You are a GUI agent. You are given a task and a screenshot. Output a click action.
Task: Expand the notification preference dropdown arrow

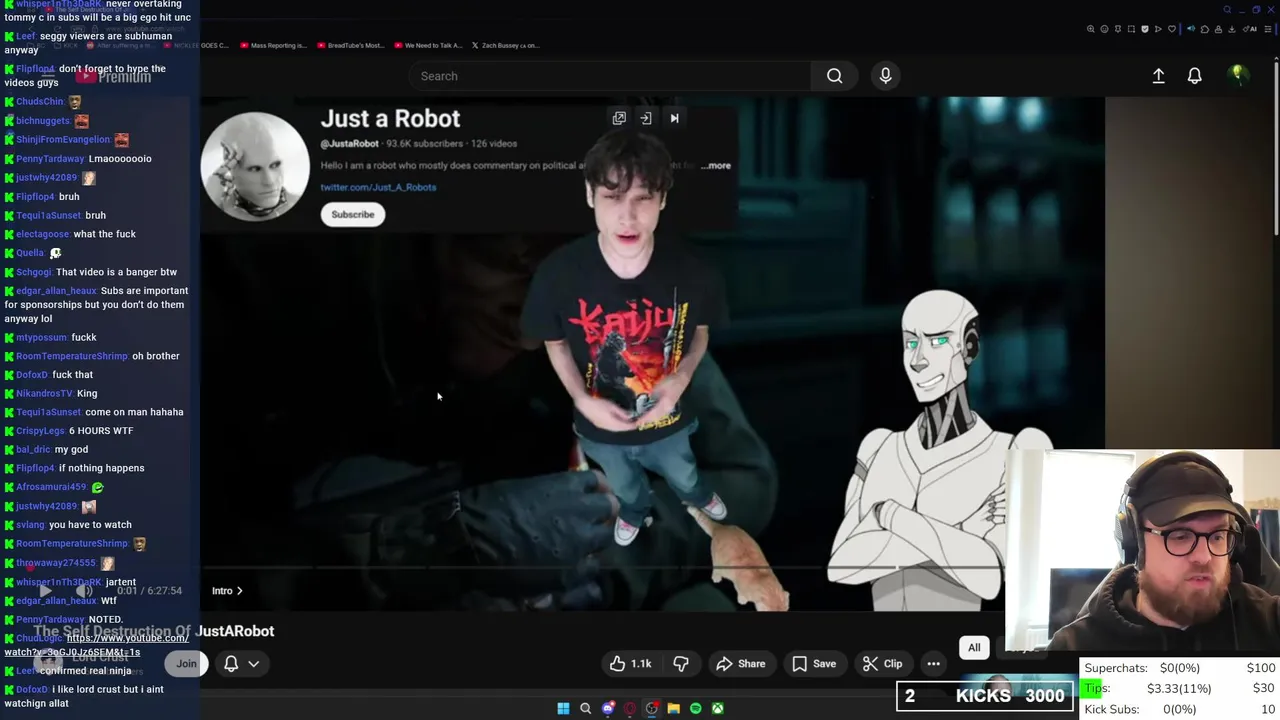coord(254,664)
